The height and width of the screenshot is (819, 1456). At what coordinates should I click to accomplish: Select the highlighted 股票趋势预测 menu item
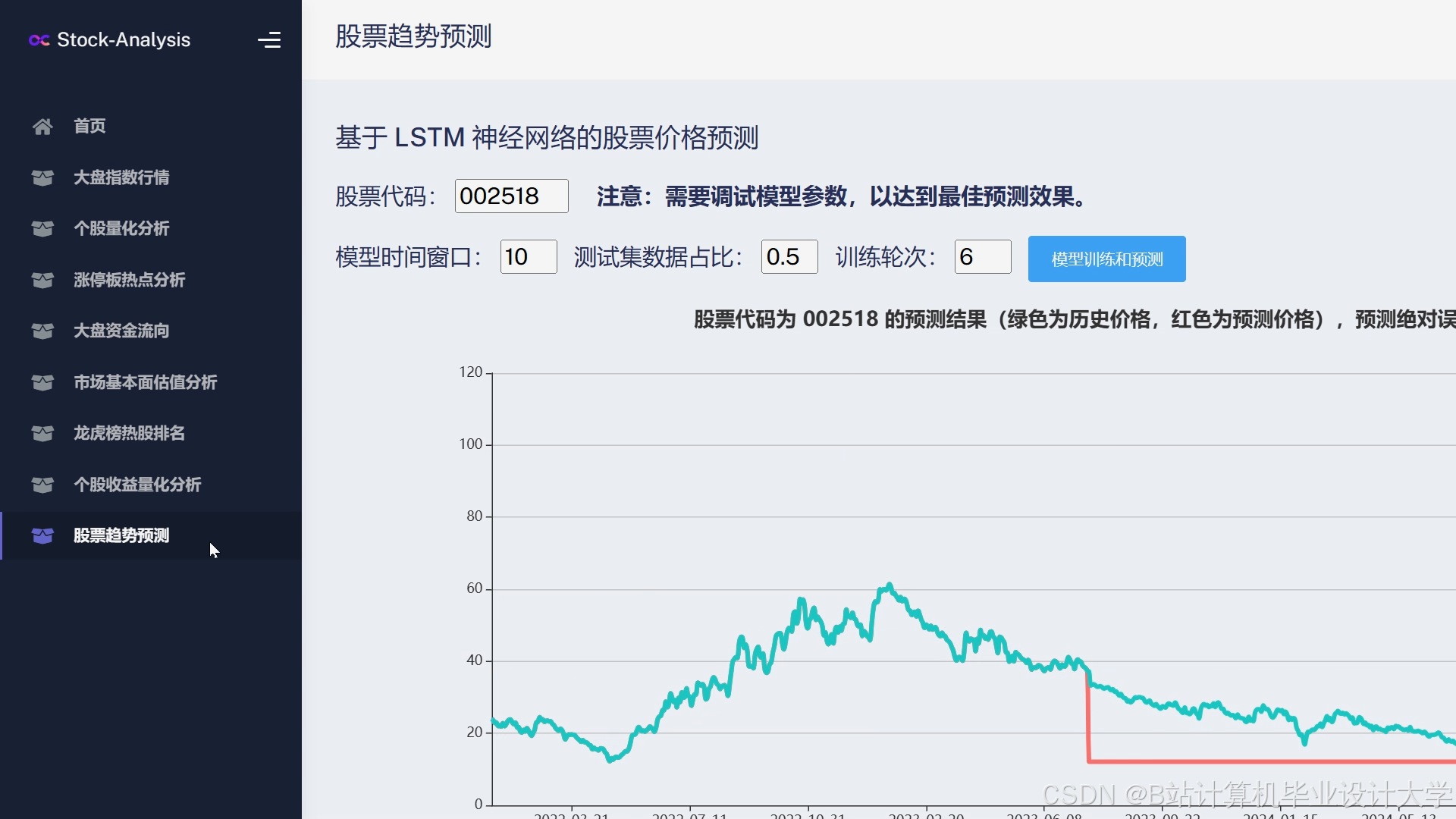pyautogui.click(x=121, y=535)
